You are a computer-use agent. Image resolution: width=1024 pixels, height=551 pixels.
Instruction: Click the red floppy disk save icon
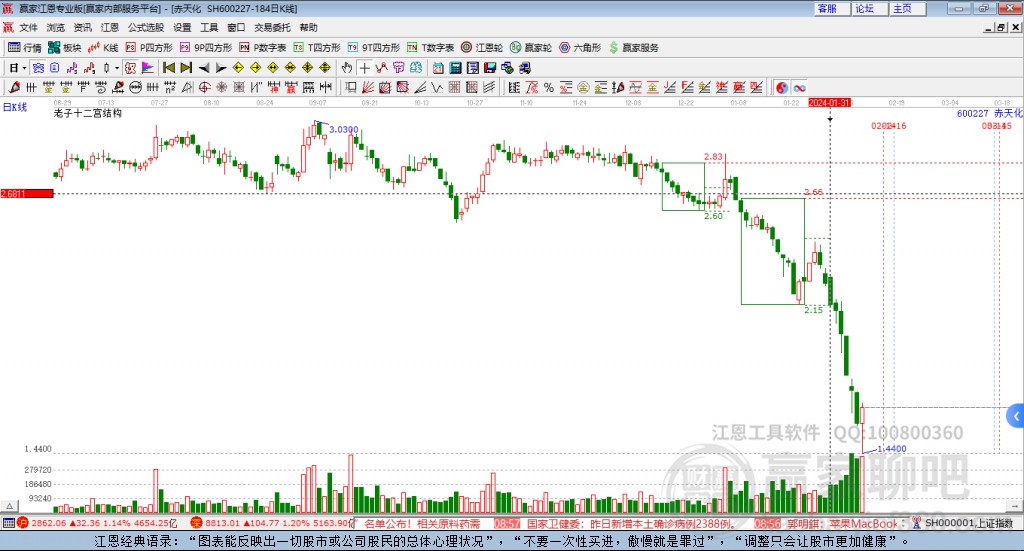coord(490,68)
